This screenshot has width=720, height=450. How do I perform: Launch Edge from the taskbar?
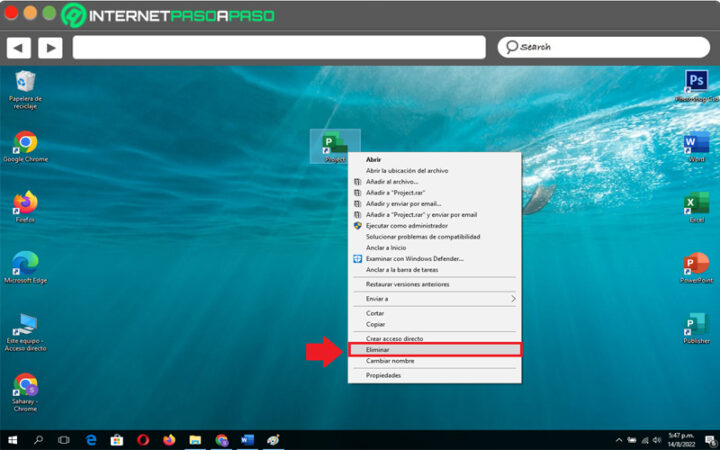[91, 440]
